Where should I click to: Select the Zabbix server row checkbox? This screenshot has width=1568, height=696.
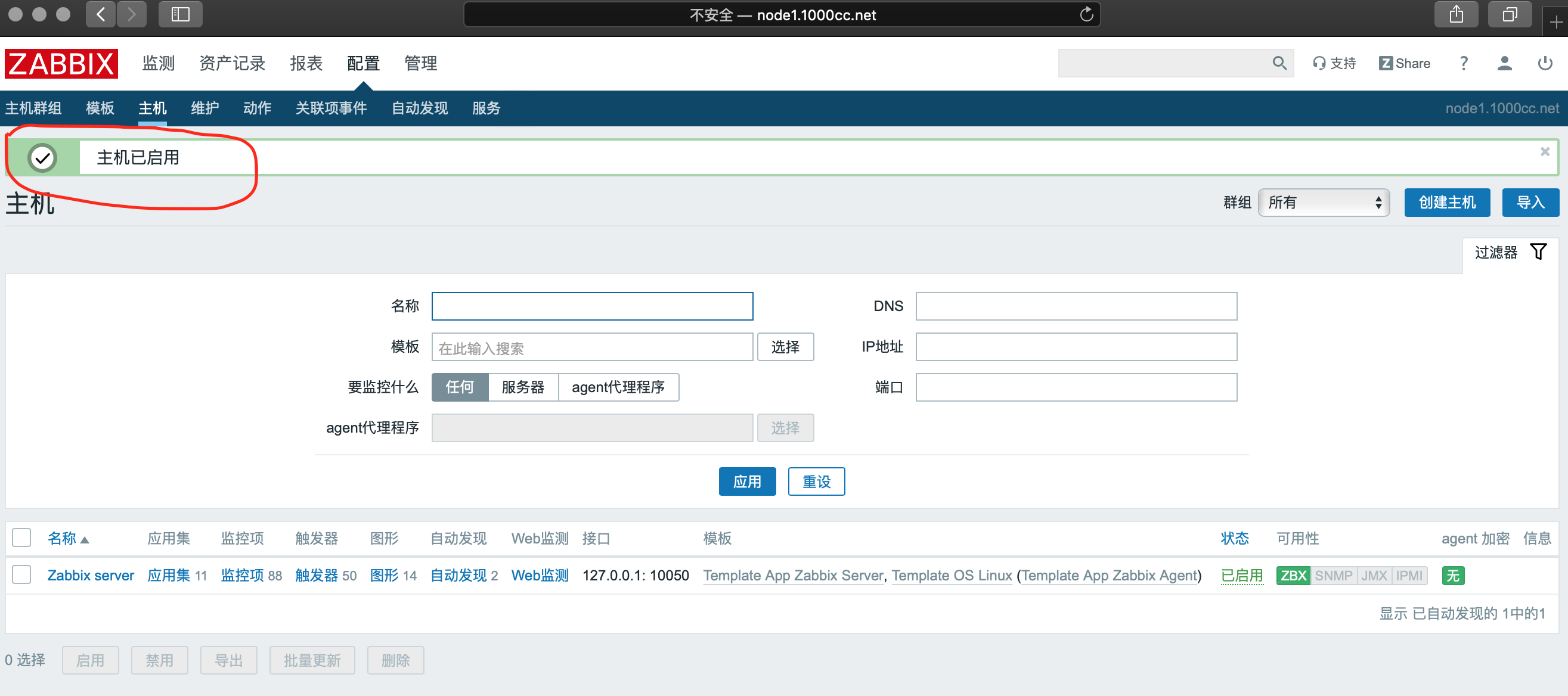[22, 575]
